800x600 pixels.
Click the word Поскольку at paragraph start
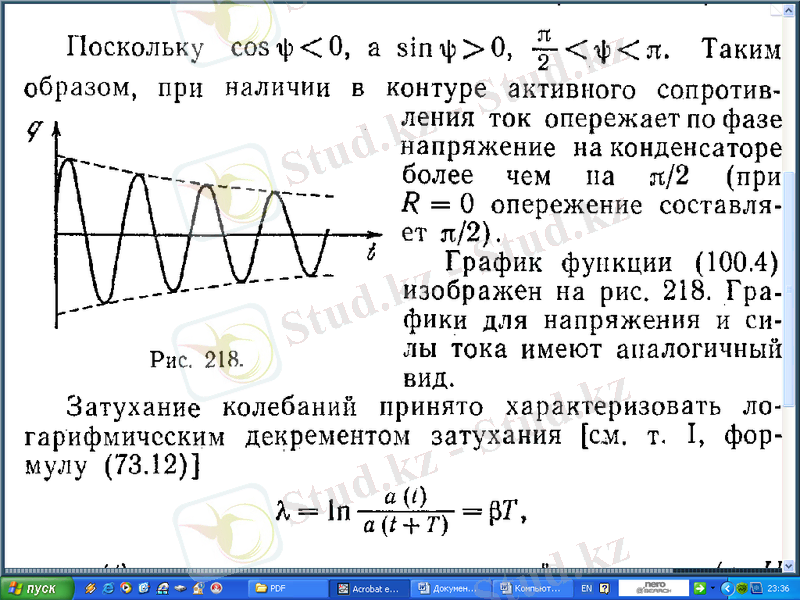point(135,48)
